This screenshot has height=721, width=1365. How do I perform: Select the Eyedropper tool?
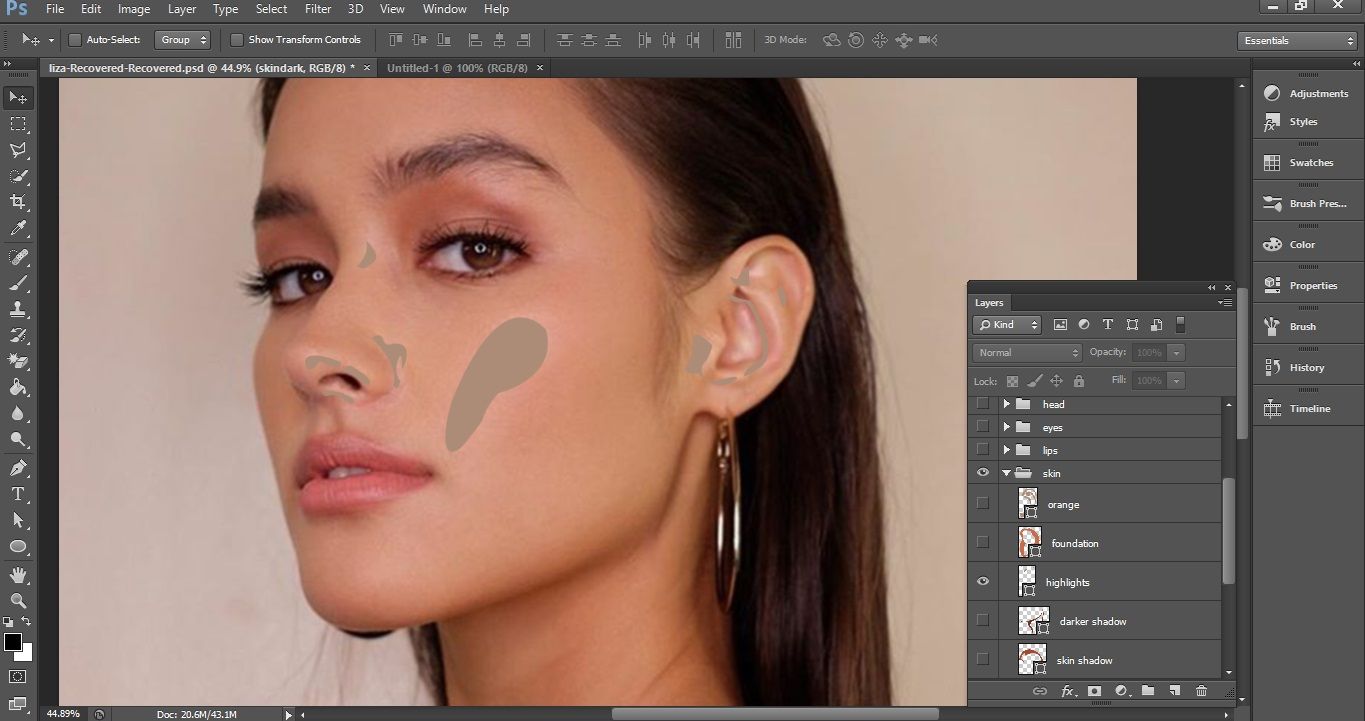click(18, 229)
